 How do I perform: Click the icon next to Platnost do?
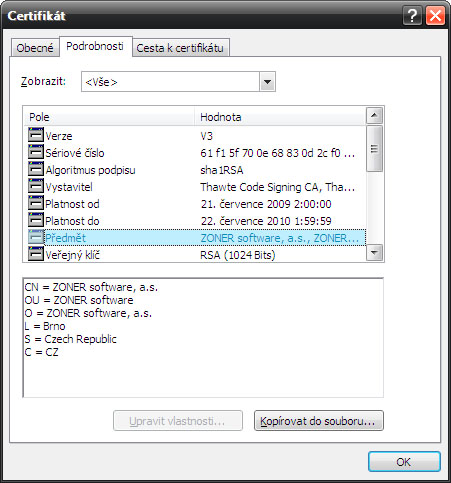pos(36,220)
